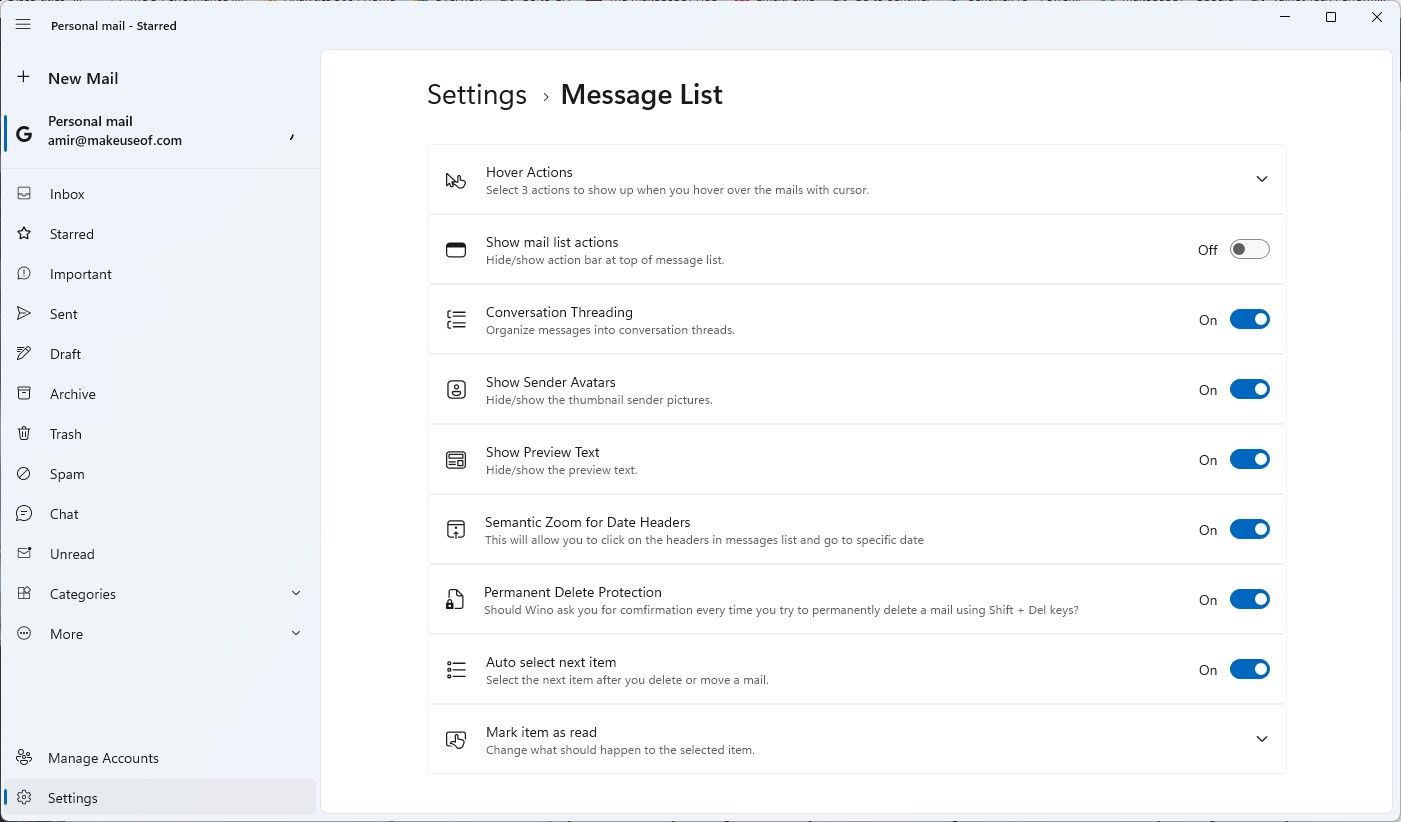Turn off Show Sender Avatars

[1250, 390]
